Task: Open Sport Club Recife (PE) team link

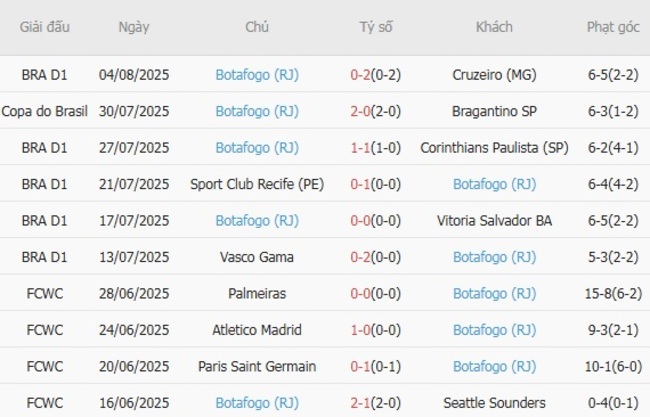Action: click(x=257, y=184)
